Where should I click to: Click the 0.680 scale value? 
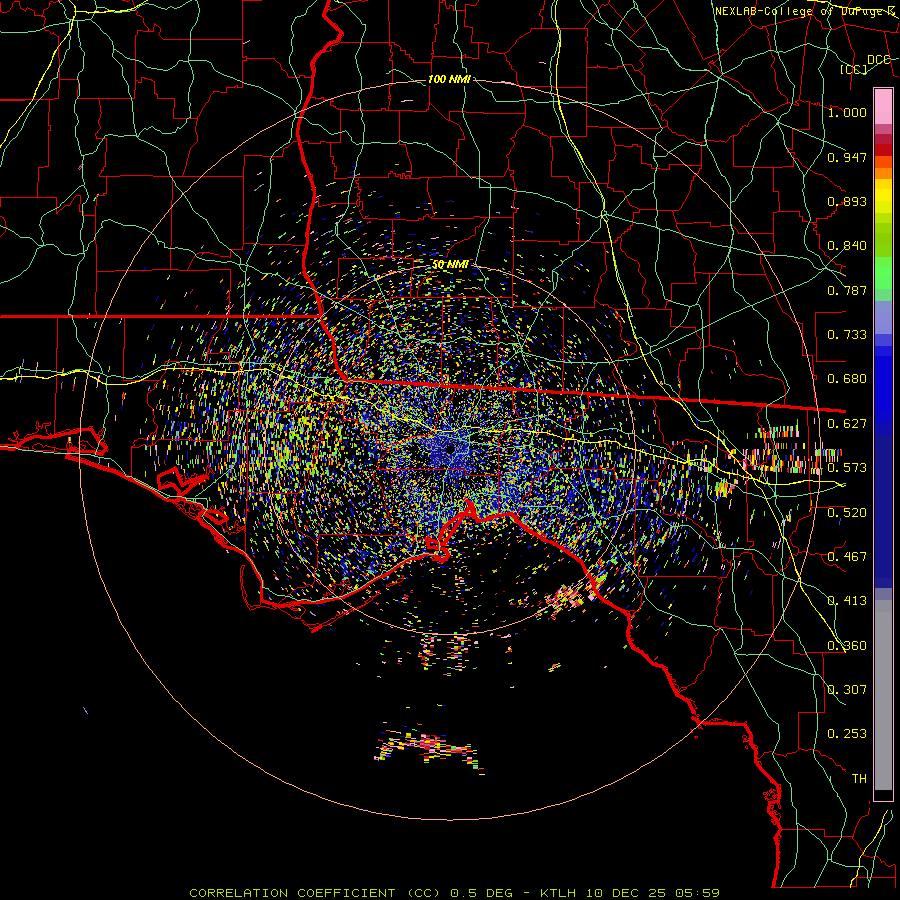coord(847,379)
